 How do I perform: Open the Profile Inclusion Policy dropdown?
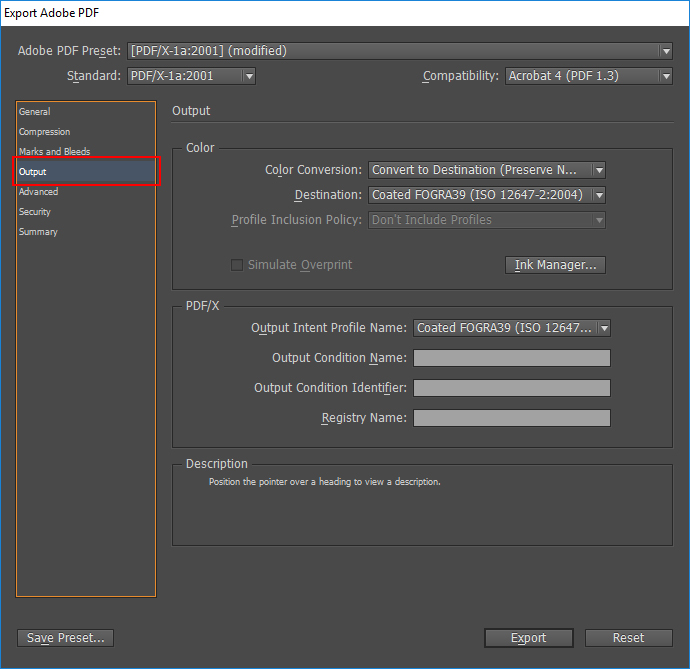pyautogui.click(x=487, y=220)
